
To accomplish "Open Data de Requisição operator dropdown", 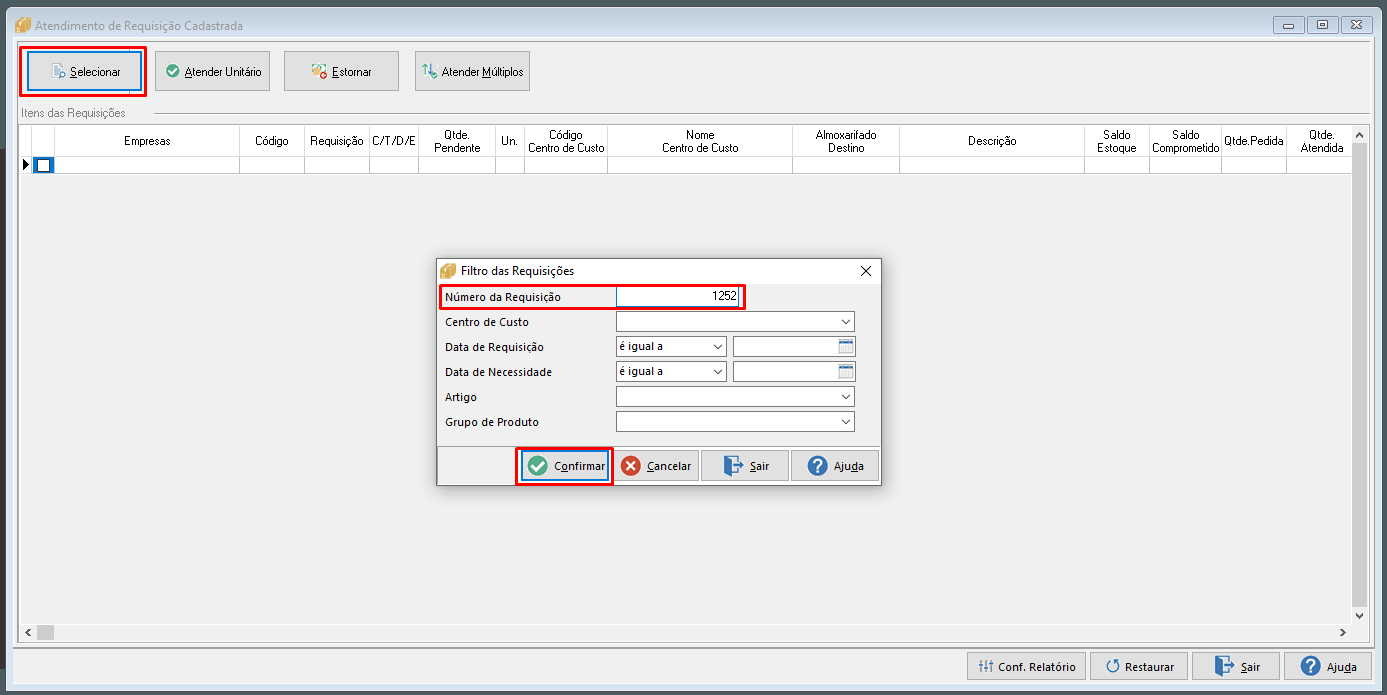I will [x=717, y=347].
